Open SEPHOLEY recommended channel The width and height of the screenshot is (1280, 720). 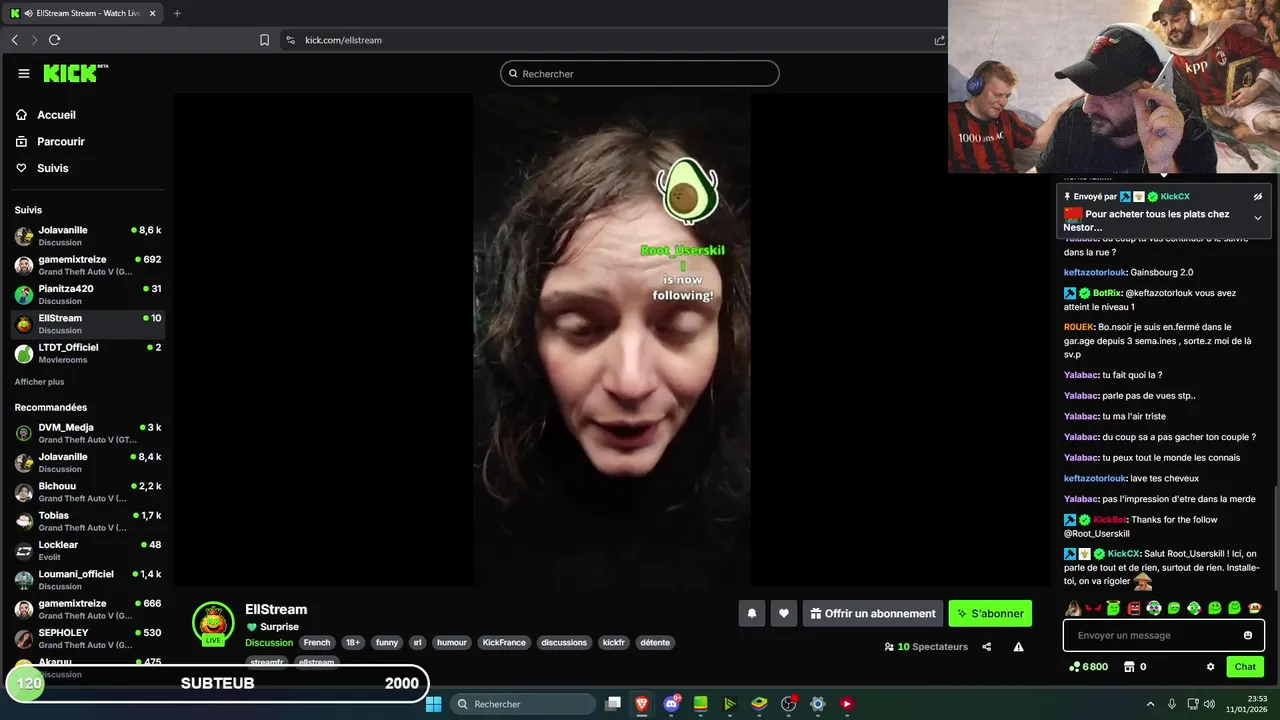88,638
